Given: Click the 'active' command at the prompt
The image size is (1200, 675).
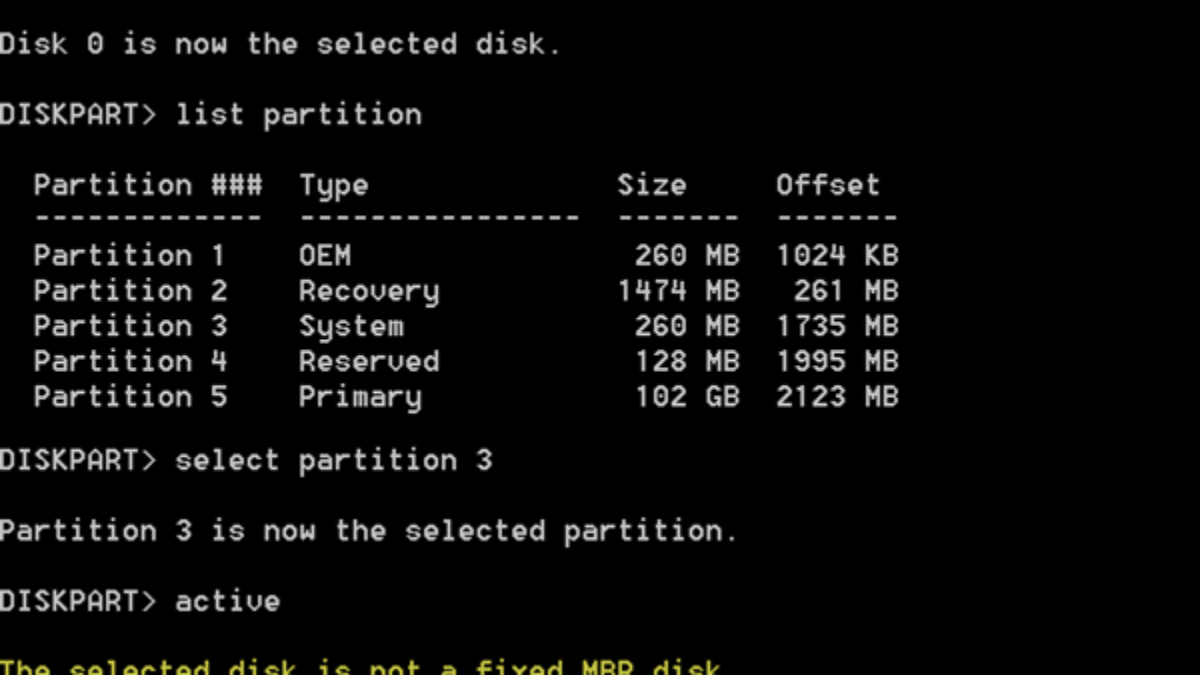Looking at the screenshot, I should 228,601.
